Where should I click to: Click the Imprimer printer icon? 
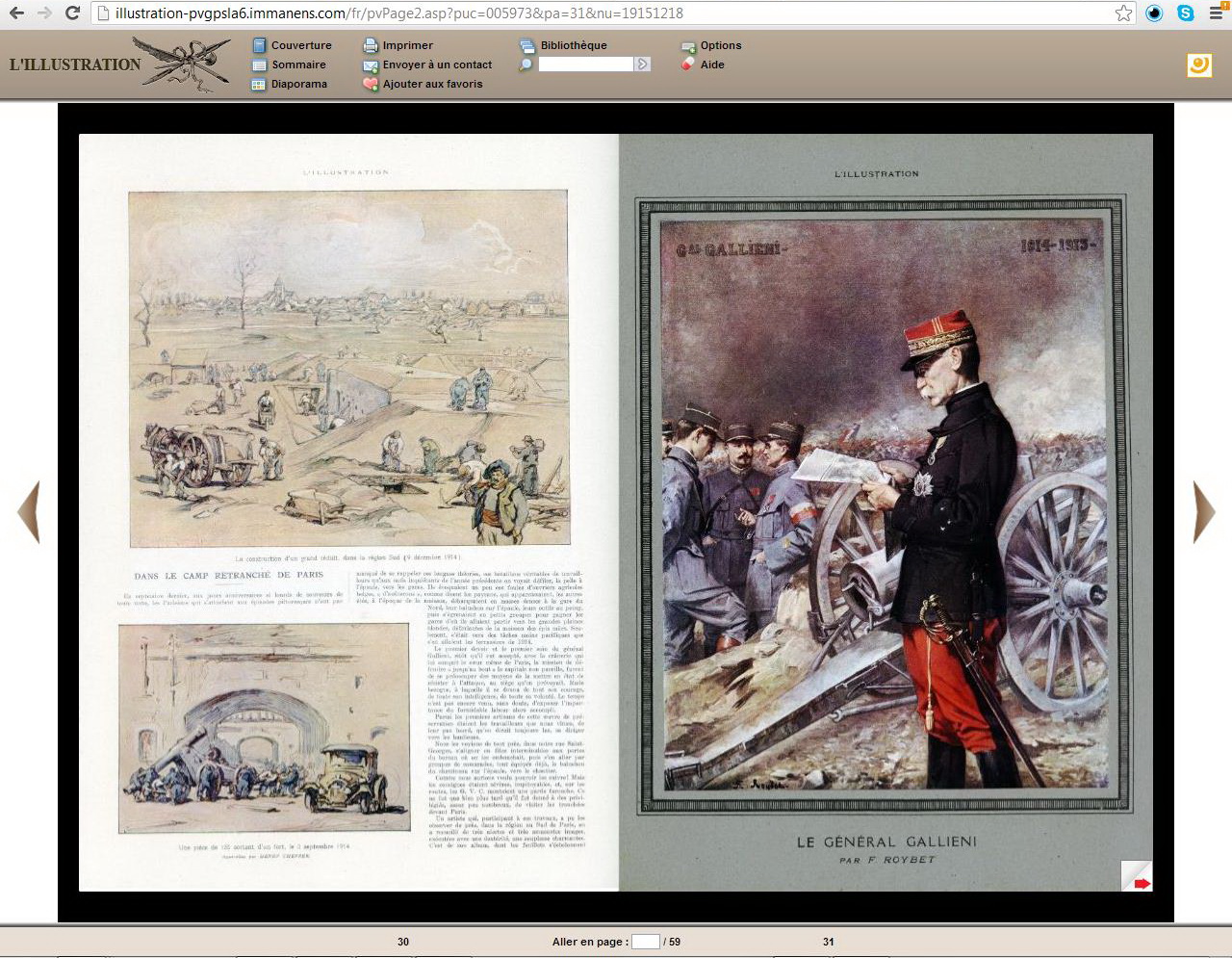click(371, 45)
